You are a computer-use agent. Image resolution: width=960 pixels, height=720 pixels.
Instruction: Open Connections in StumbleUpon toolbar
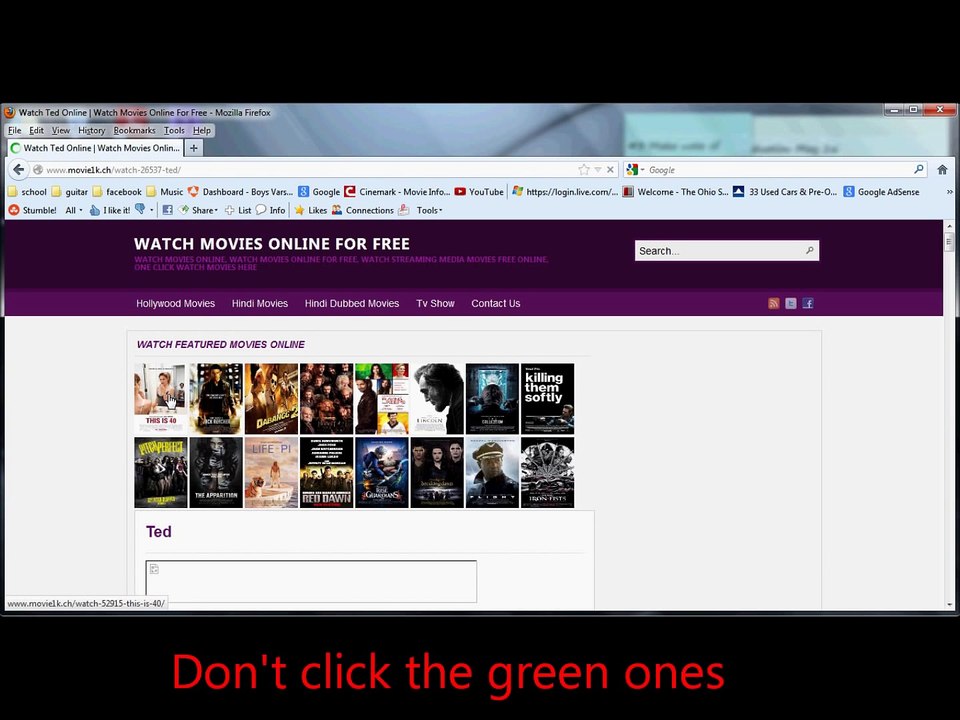click(363, 210)
